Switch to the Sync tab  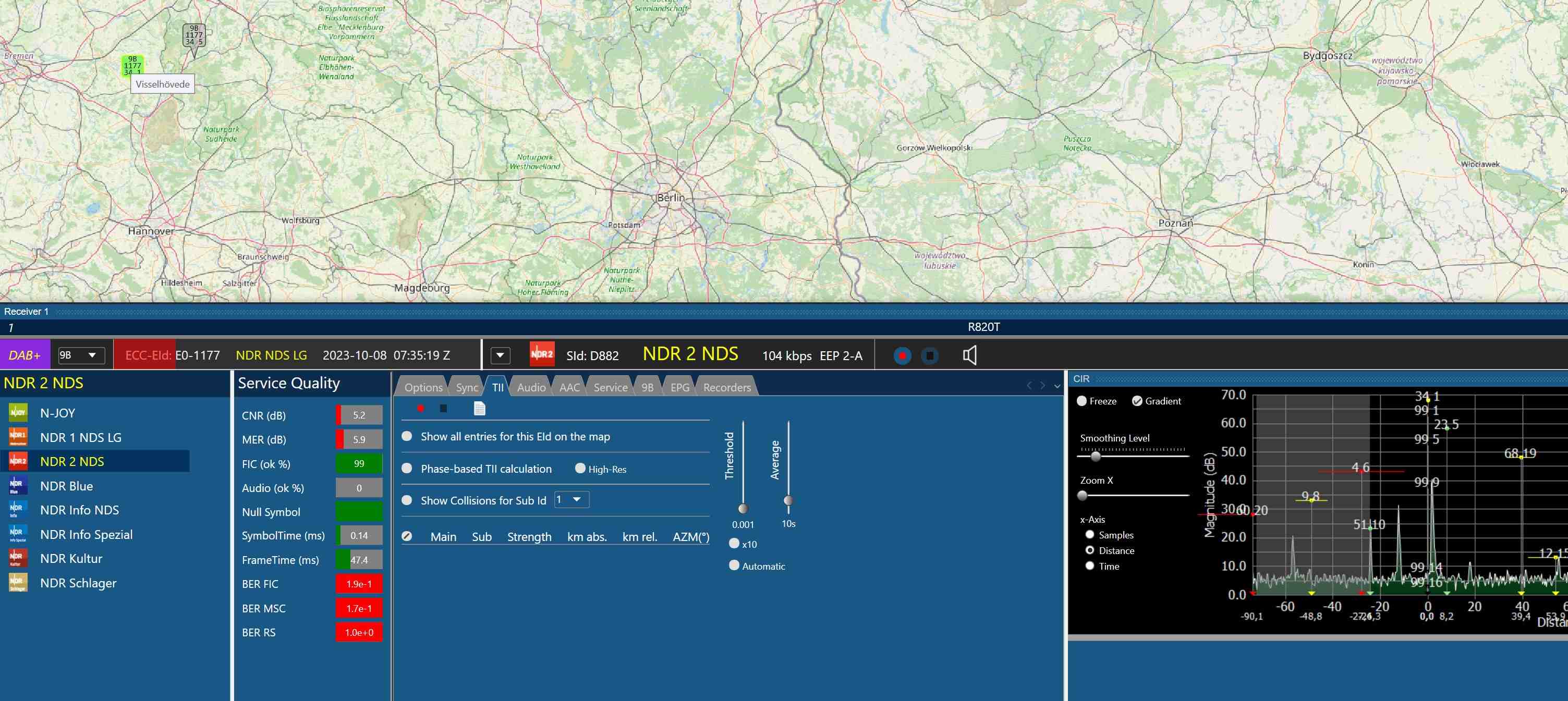click(x=467, y=387)
